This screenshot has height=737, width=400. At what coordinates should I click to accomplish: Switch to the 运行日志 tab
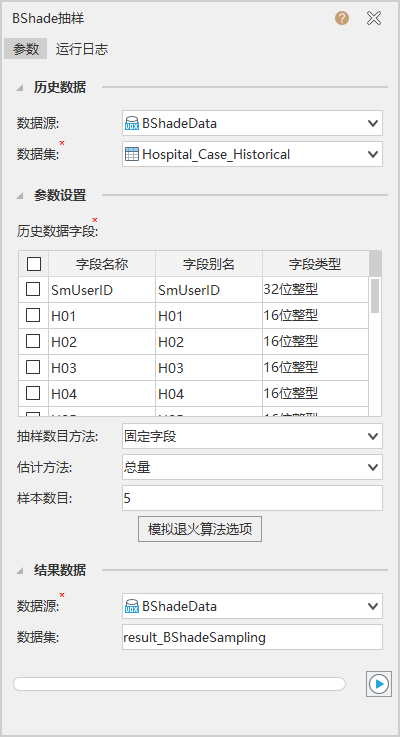82,49
